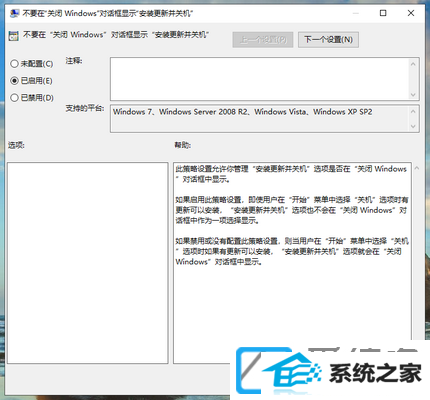Click comment box scrollbar down arrow
Screen dimensions: 430x400
pyautogui.click(x=413, y=95)
